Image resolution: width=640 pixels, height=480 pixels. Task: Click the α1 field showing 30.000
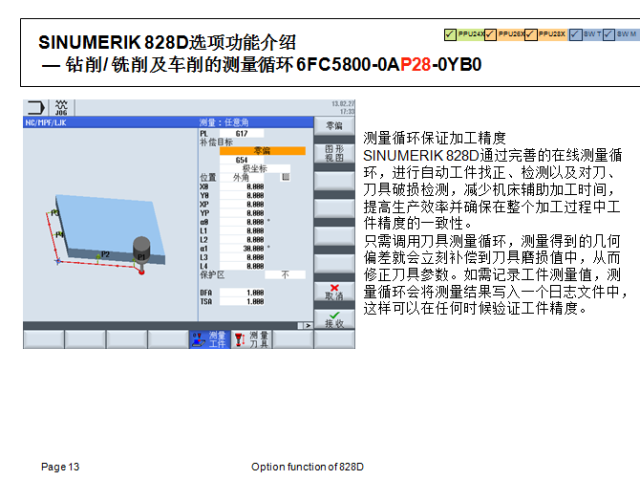[242, 248]
